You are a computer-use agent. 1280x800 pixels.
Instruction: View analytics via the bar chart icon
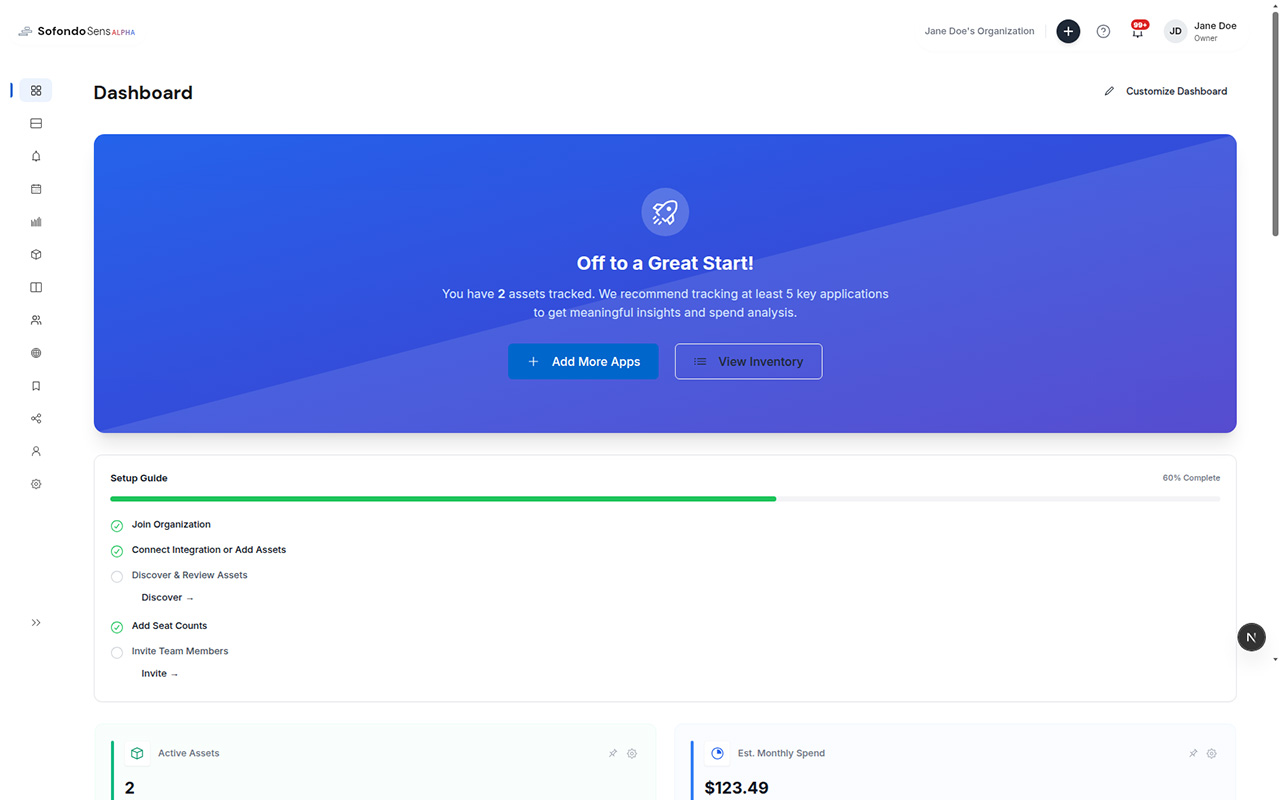[x=35, y=222]
